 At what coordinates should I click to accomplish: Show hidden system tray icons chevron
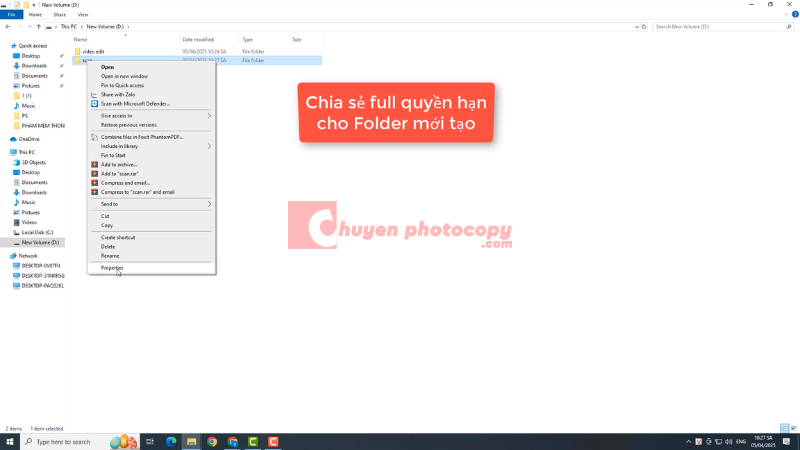(688, 442)
